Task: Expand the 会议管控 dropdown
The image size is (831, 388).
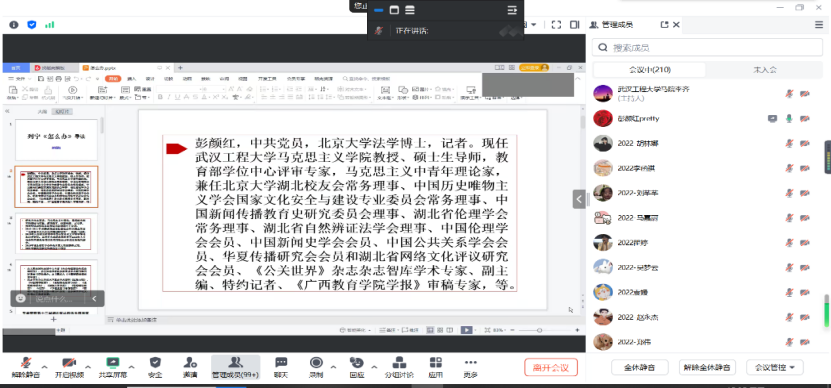Action: 775,367
